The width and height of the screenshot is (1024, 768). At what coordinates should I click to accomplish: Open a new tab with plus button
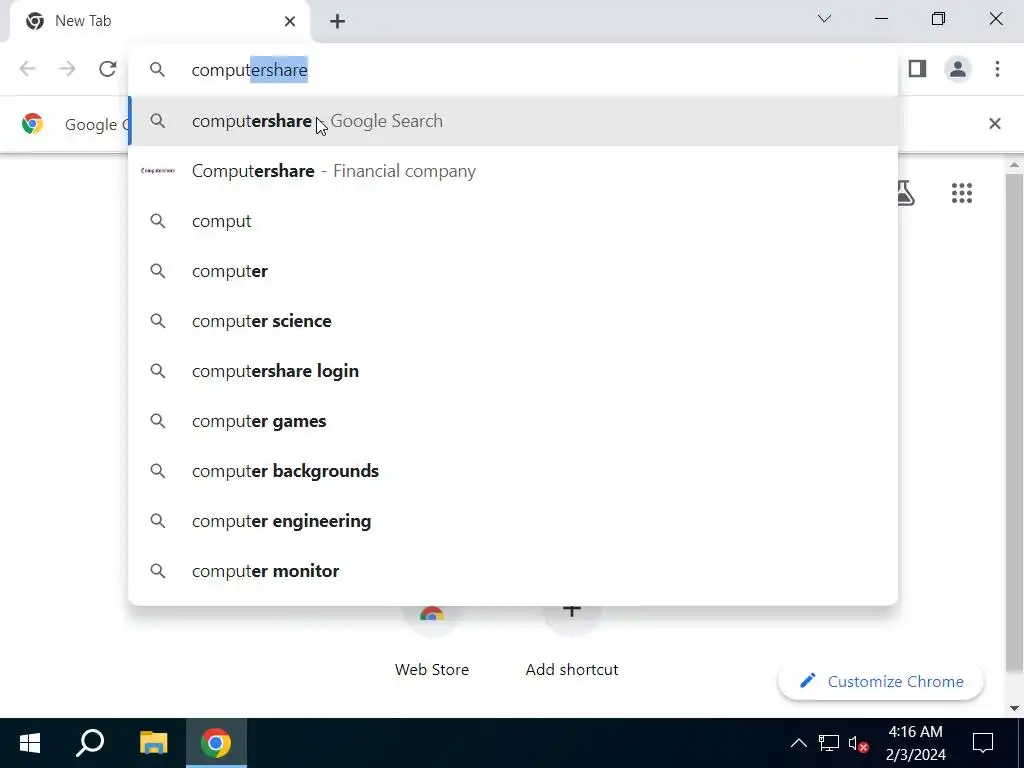337,22
